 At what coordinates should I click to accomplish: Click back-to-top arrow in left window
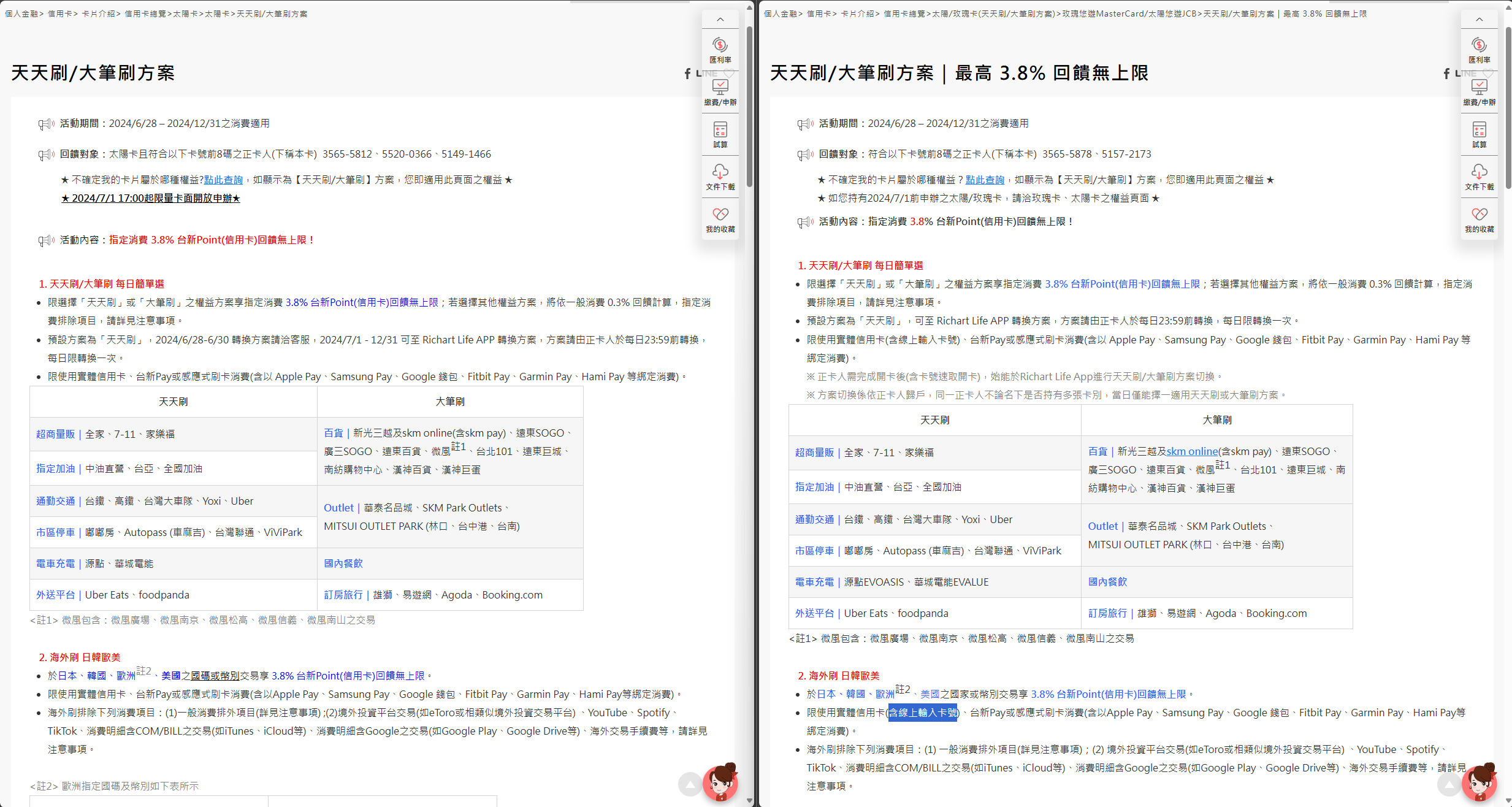[690, 784]
